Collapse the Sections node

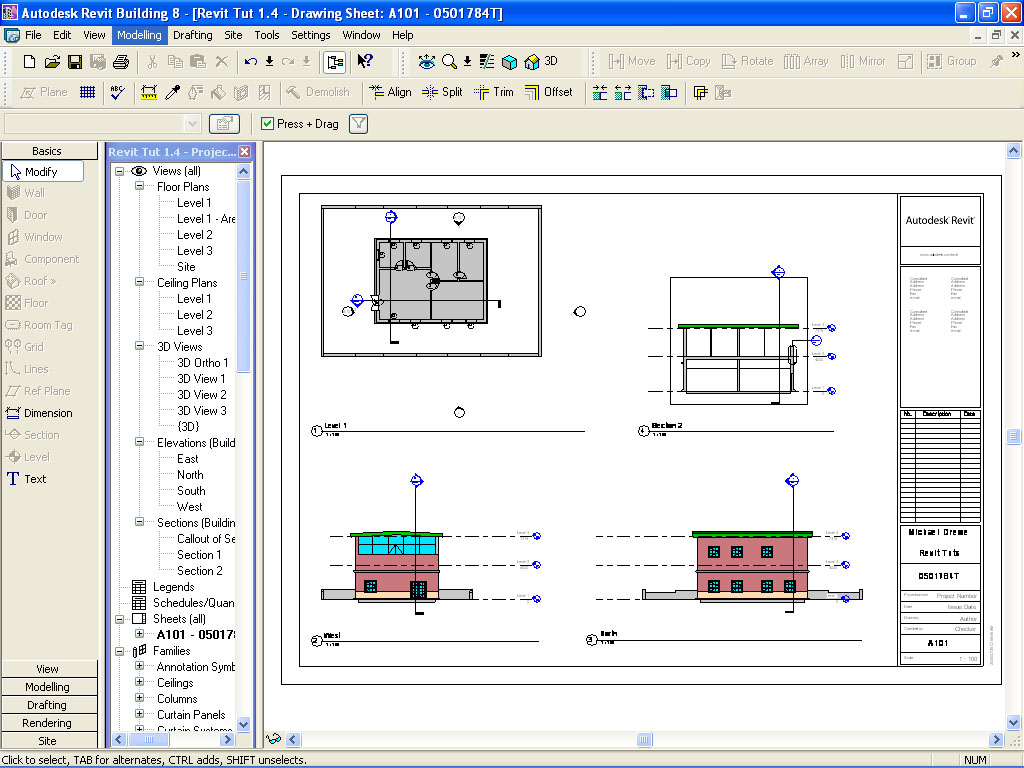point(139,522)
